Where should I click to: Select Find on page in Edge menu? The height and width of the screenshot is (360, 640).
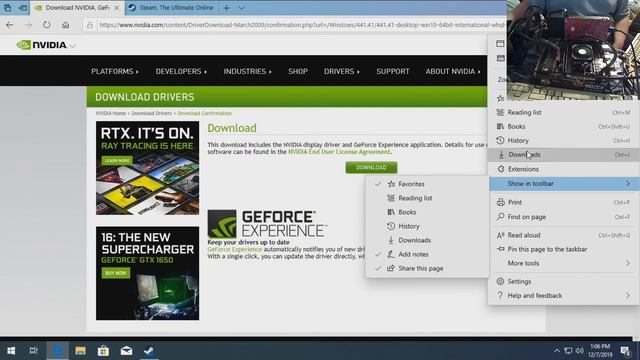pos(564,217)
